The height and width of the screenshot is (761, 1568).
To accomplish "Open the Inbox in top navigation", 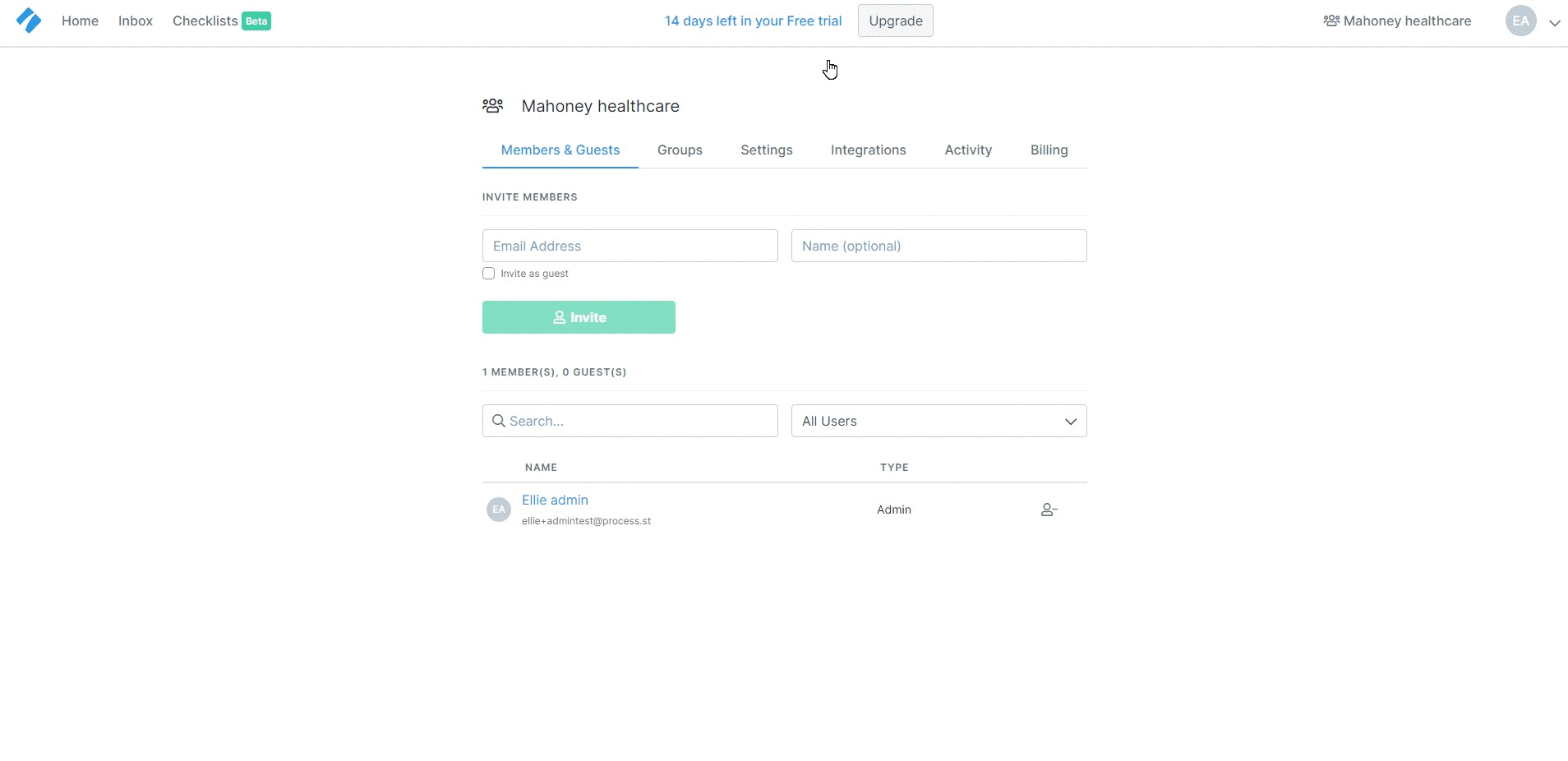I will click(136, 21).
